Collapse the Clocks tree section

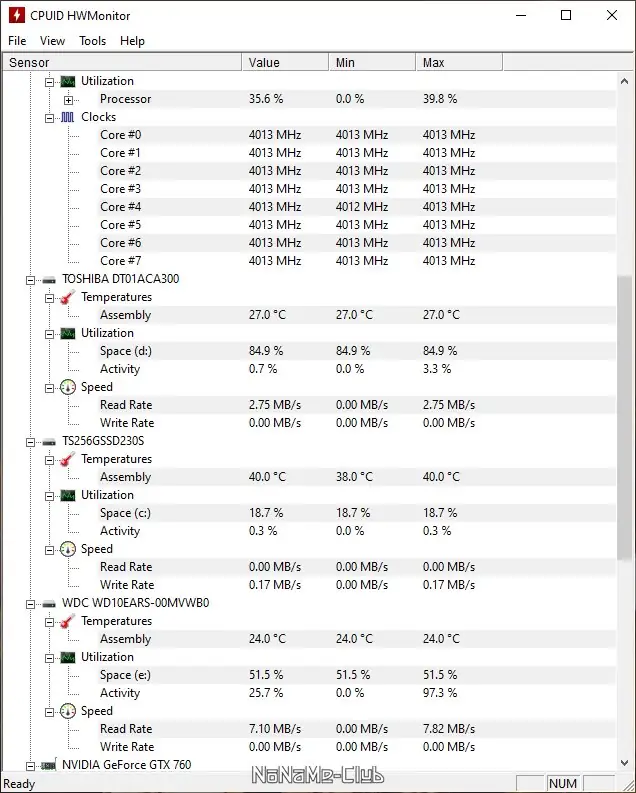click(49, 117)
